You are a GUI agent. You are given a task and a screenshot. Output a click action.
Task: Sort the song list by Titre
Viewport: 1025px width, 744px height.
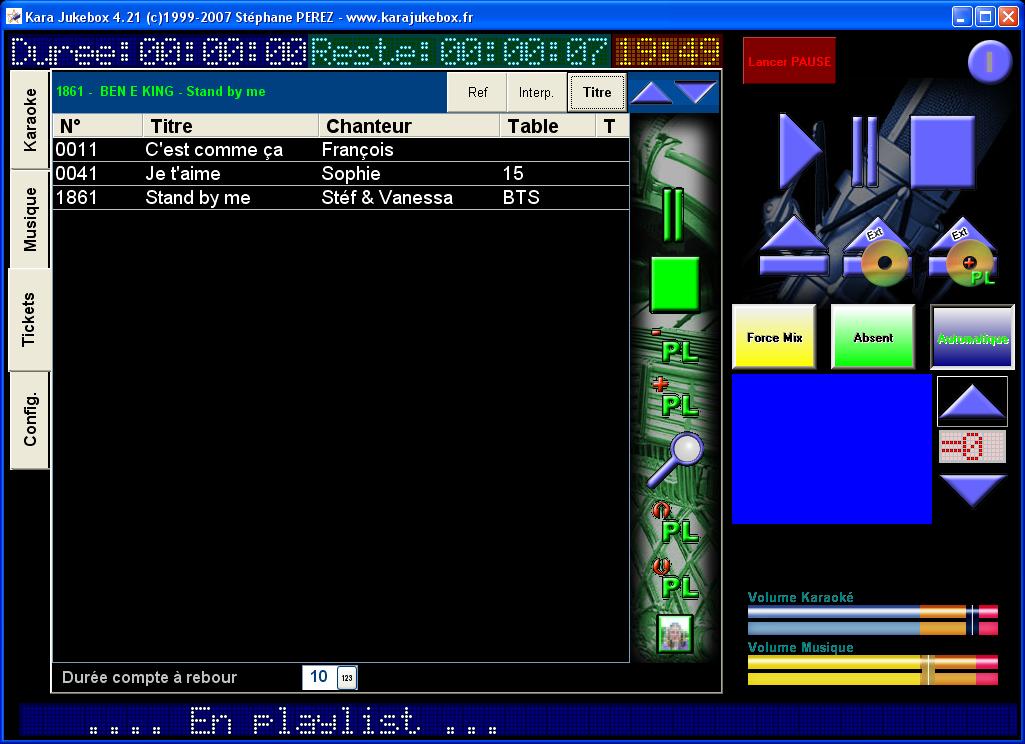tap(596, 91)
